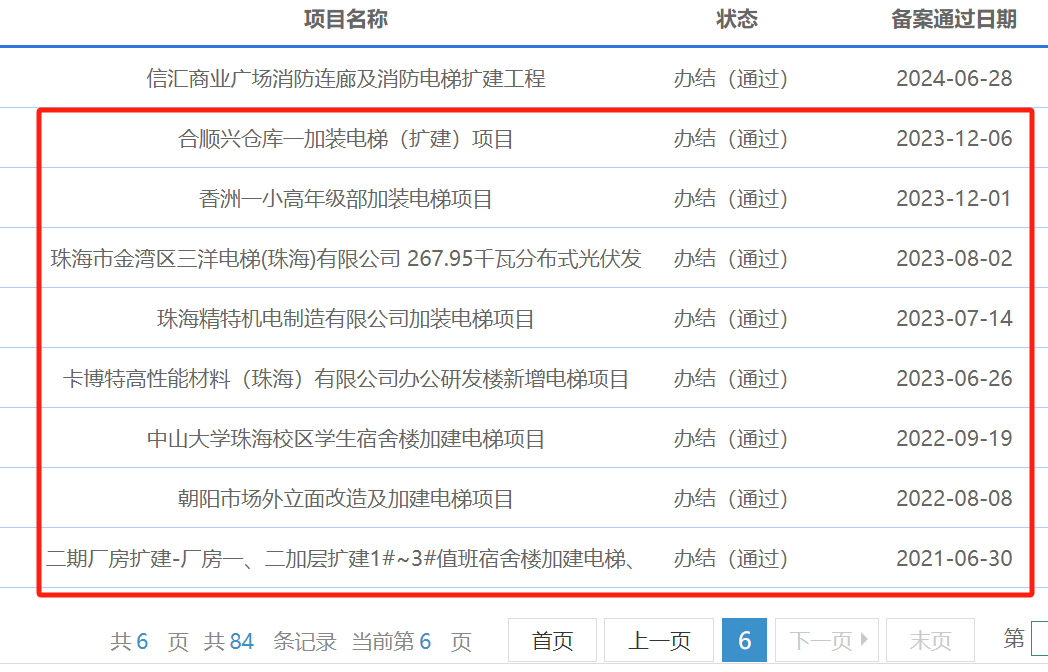This screenshot has width=1048, height=672.
Task: Open 卡博特高性能材料 新增电梯项目
Action: pyautogui.click(x=346, y=379)
